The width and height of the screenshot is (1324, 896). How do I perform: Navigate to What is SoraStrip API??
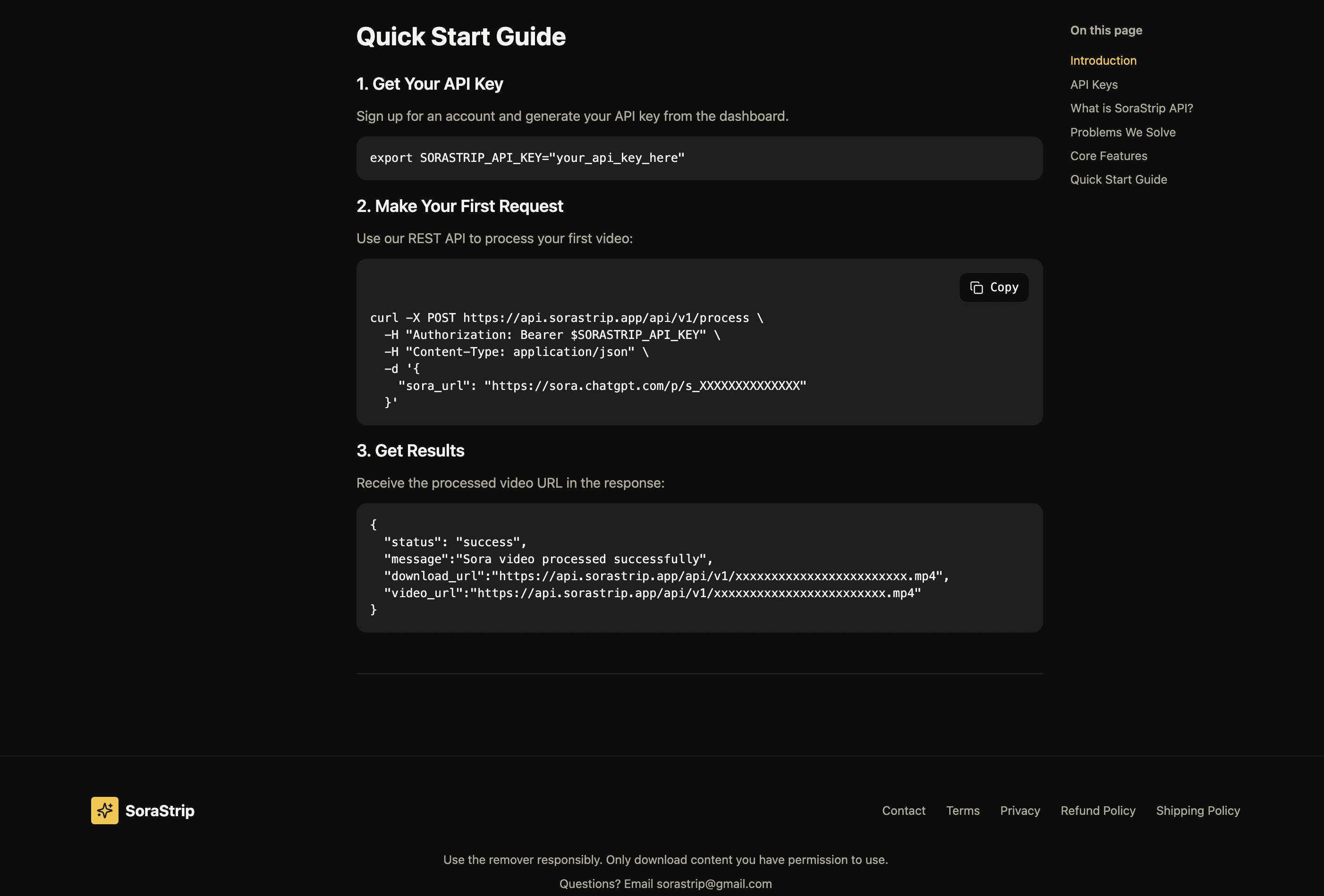point(1131,108)
